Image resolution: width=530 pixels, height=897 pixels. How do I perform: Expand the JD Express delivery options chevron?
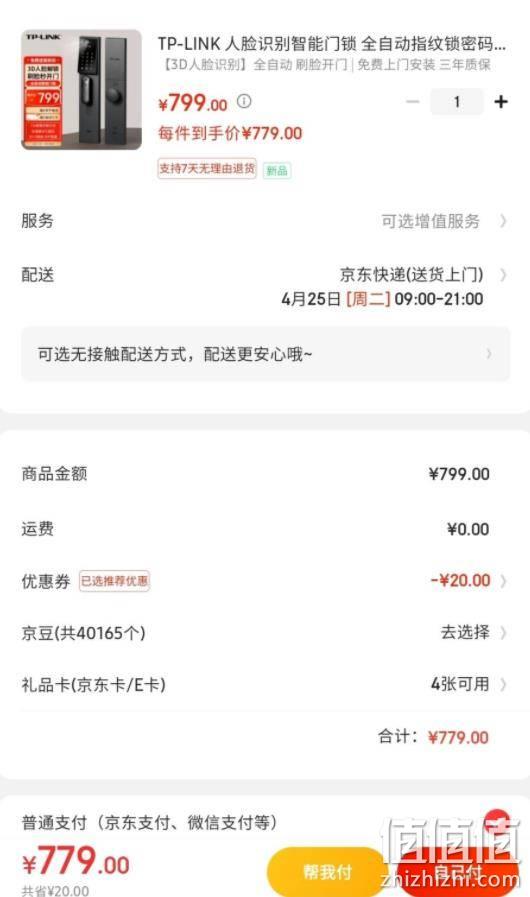coord(503,275)
